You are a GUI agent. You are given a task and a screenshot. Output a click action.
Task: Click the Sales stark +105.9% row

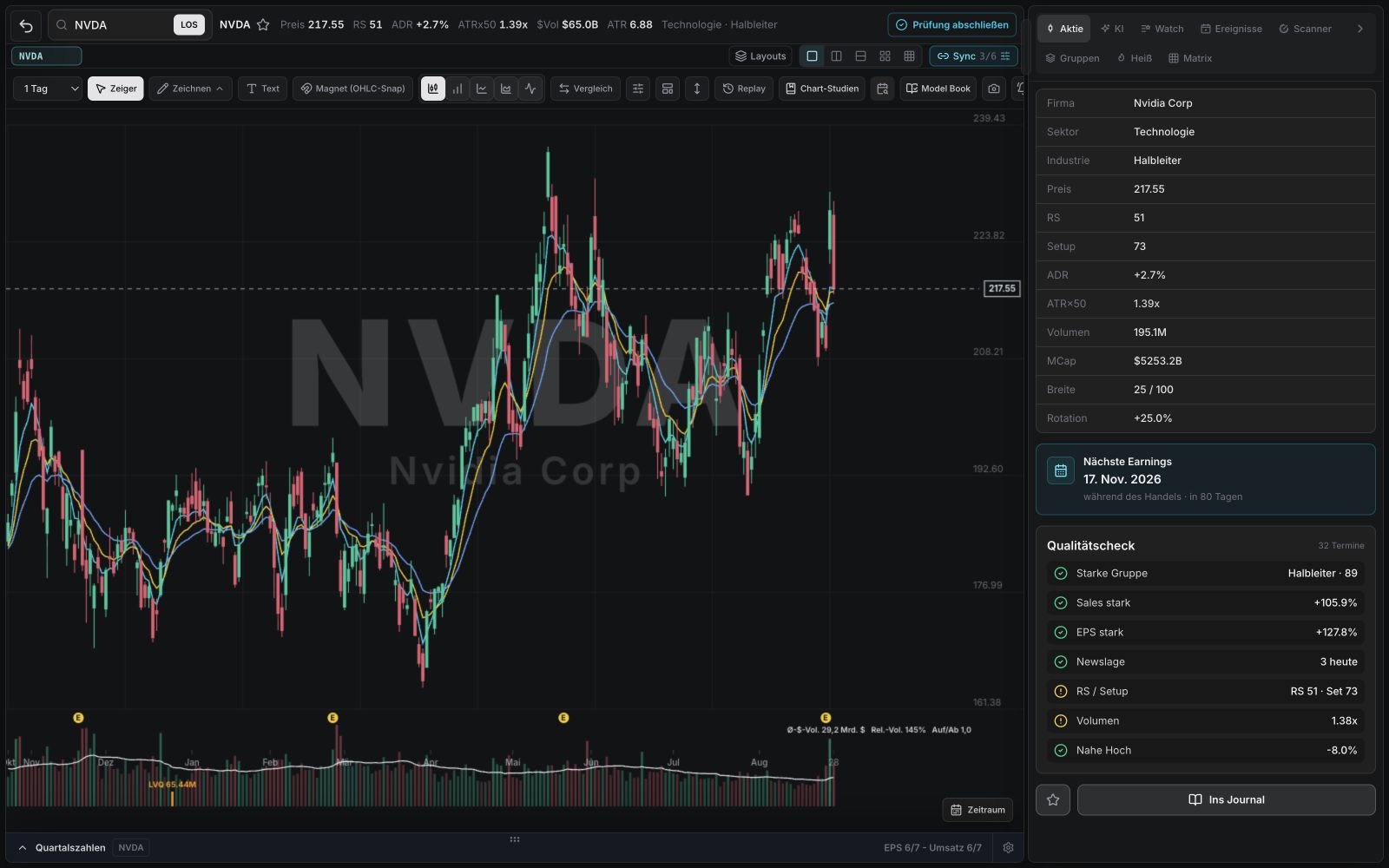point(1205,603)
